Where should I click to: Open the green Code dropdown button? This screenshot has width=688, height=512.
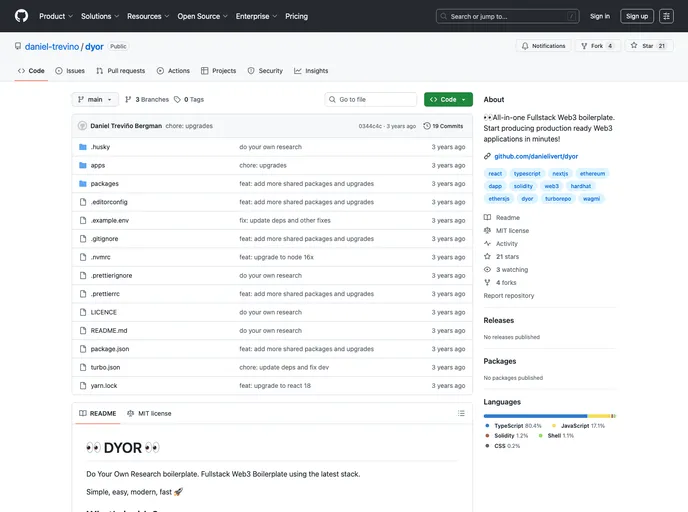pyautogui.click(x=448, y=100)
